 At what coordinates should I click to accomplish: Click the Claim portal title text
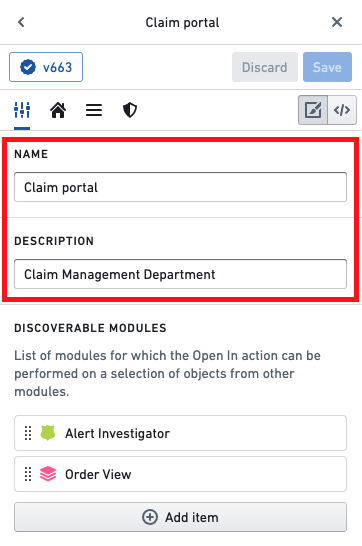(182, 23)
